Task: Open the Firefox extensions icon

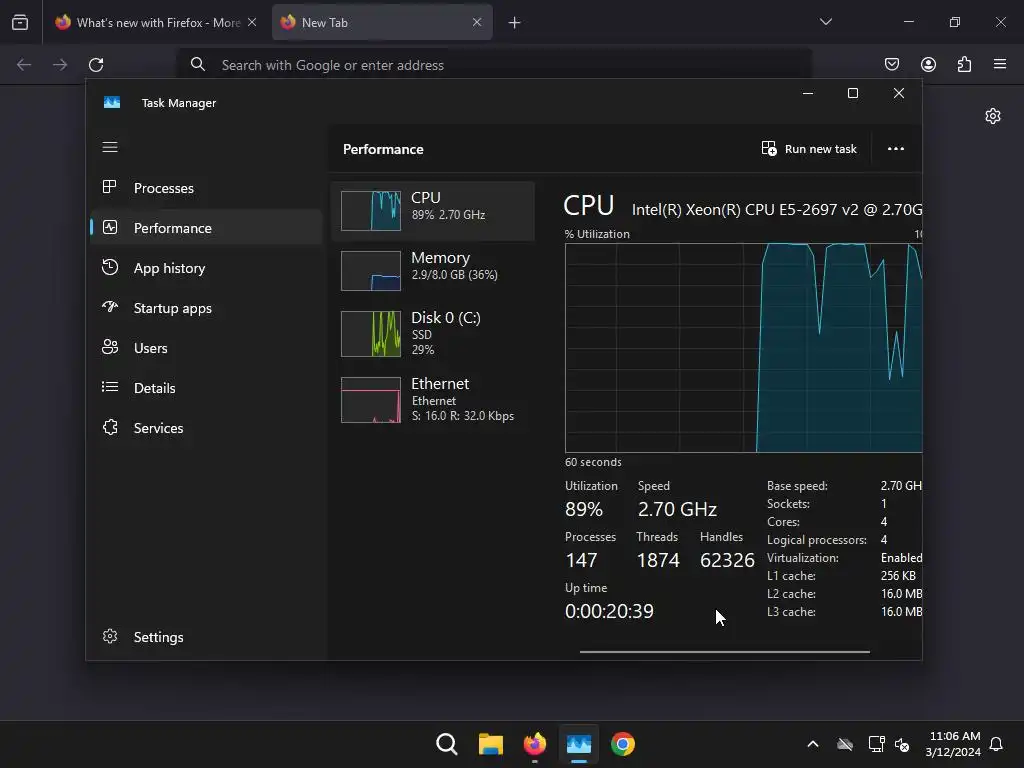Action: [964, 64]
